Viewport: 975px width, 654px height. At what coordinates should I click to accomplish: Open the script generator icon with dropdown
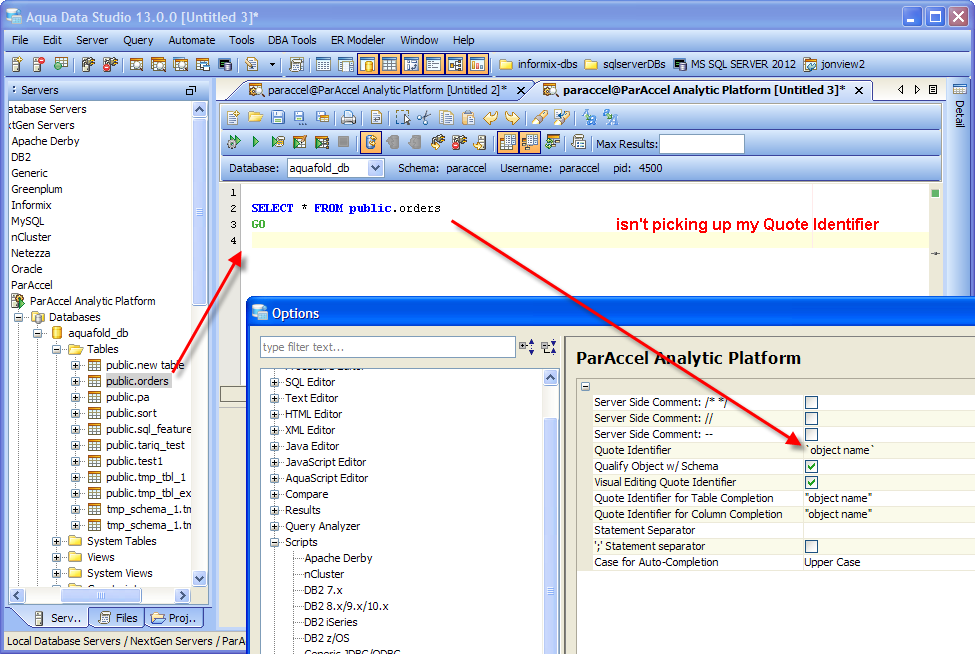[252, 64]
